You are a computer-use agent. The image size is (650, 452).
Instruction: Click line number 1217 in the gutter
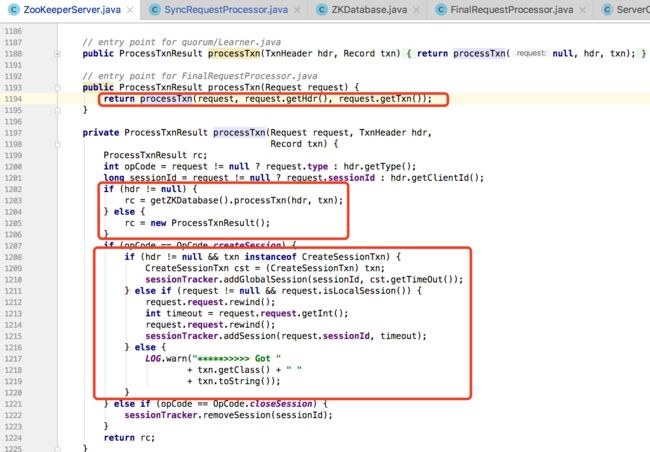click(x=13, y=359)
